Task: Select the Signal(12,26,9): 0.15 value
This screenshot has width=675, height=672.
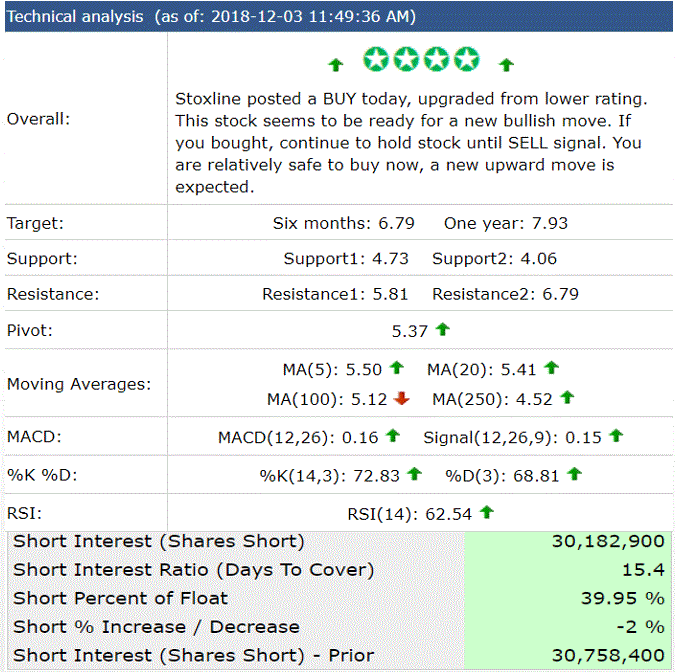Action: (x=512, y=437)
